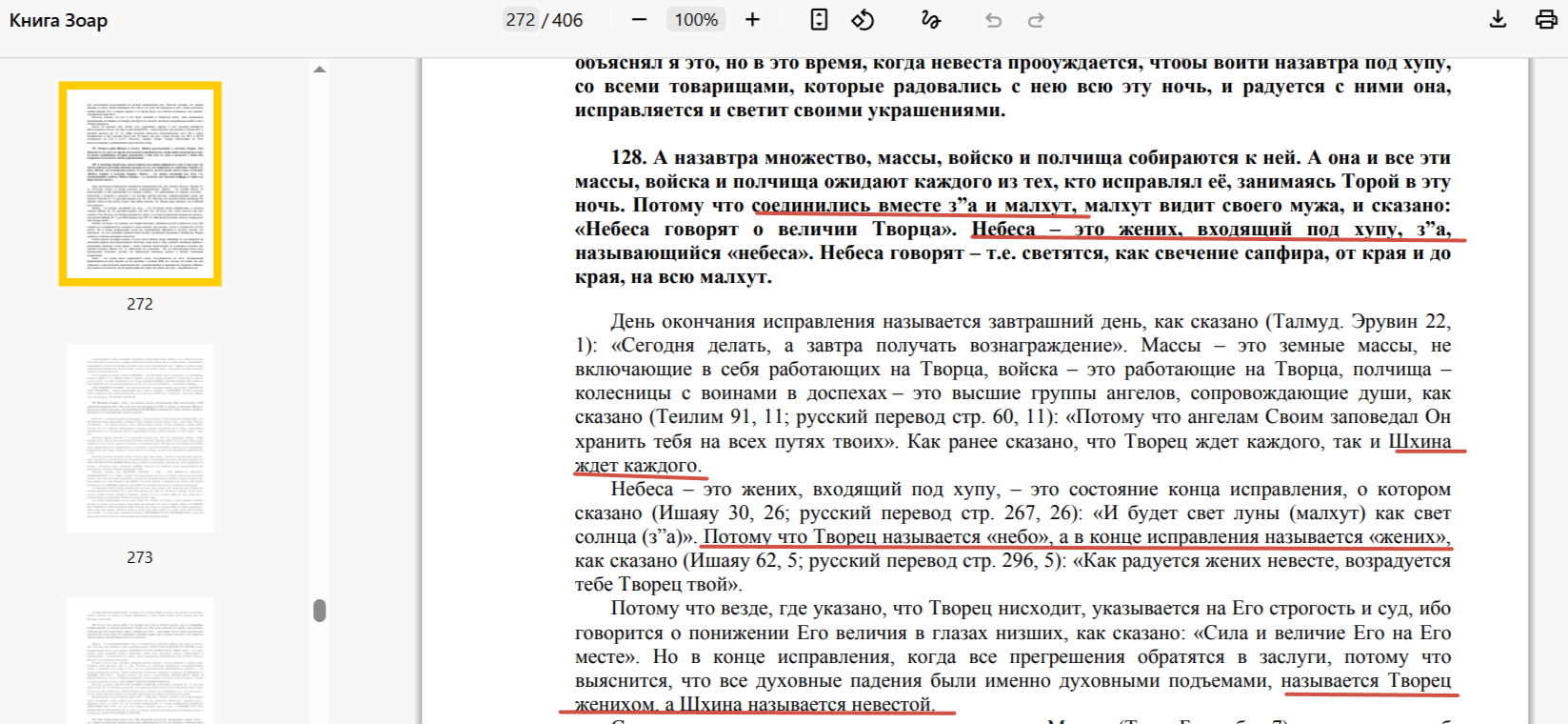This screenshot has width=1568, height=724.
Task: Click the Книга Зоар document title
Action: 59,20
